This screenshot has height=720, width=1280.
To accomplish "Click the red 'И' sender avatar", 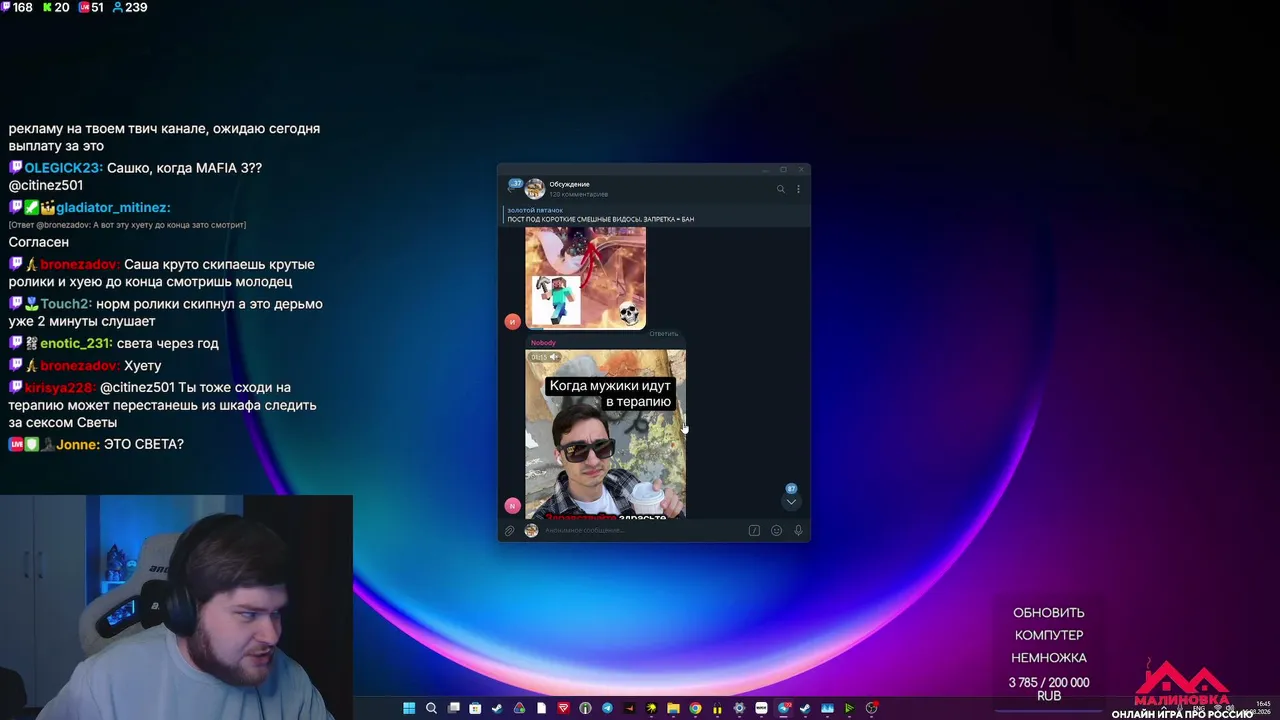I will [x=513, y=321].
